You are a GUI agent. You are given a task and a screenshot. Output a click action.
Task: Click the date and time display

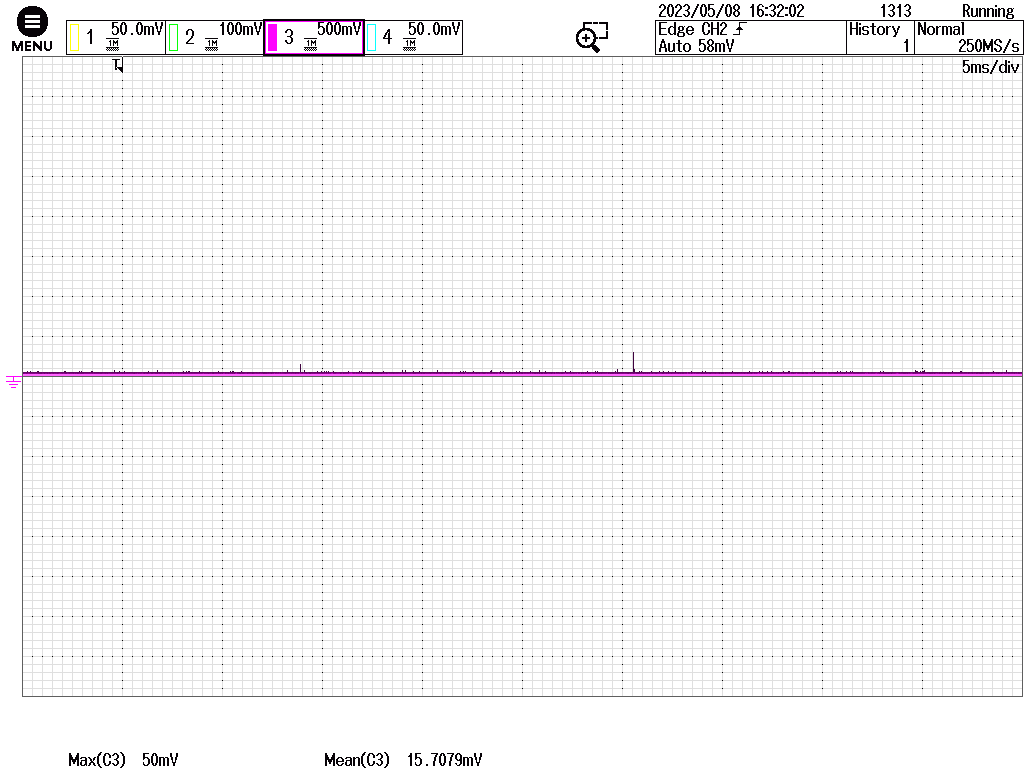(730, 11)
